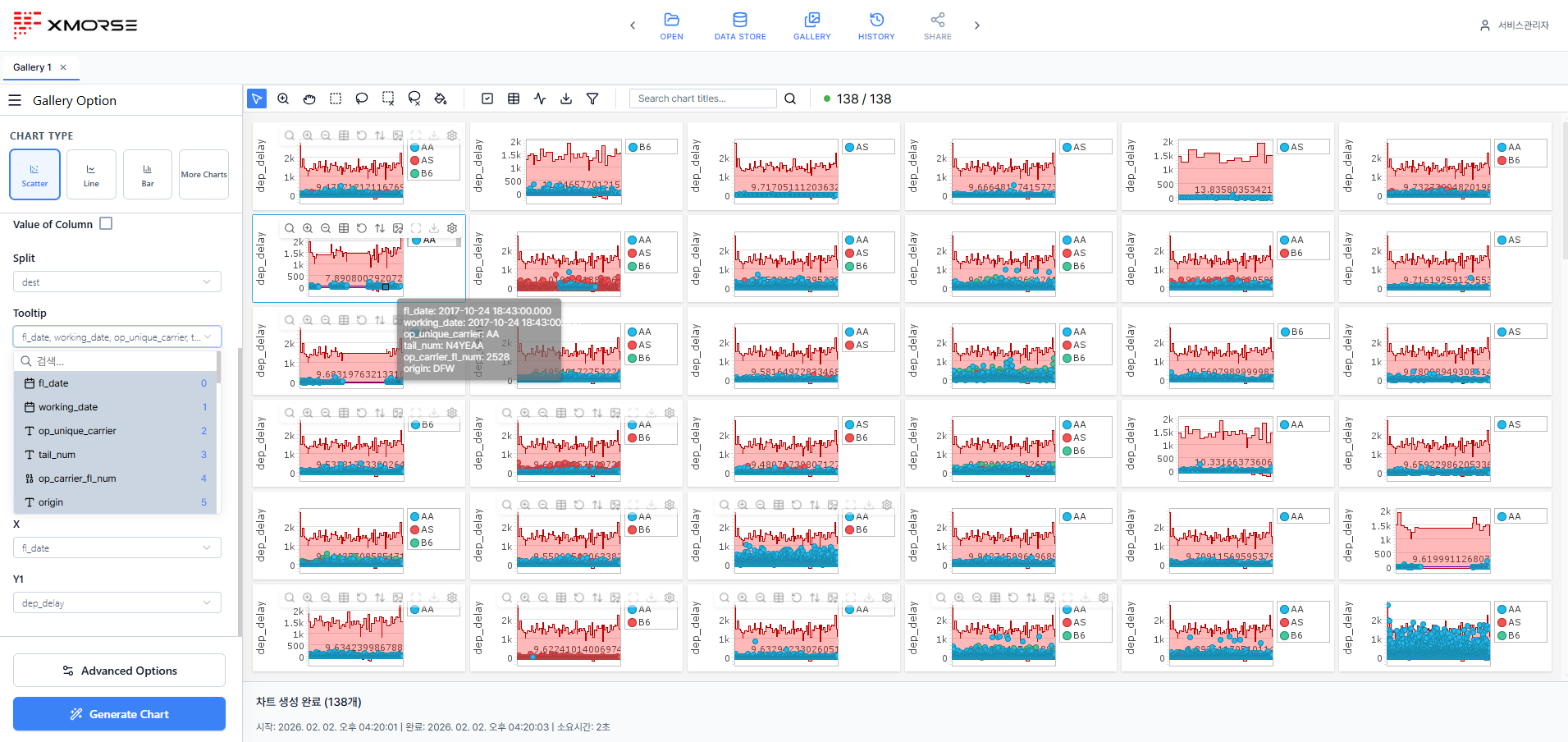Open the filter funnel icon
This screenshot has width=1568, height=742.
point(592,98)
